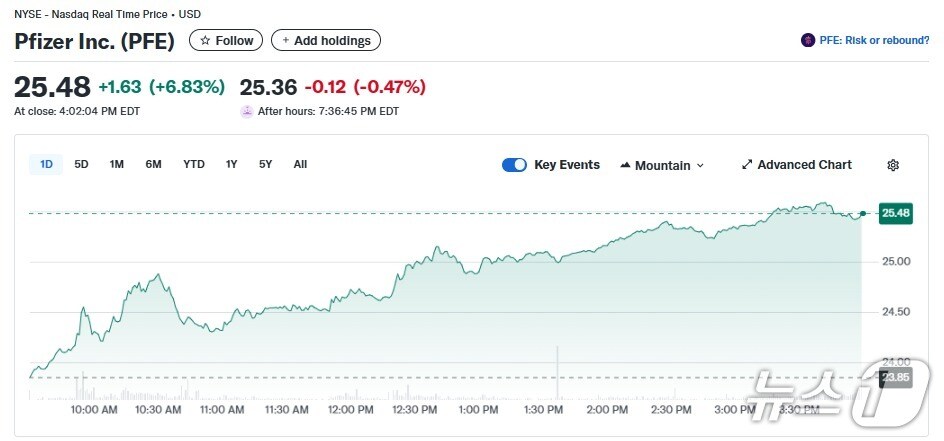Screen dimensions: 944x441
Task: Click the expand arrows icon for Advanced Chart
Action: click(746, 165)
